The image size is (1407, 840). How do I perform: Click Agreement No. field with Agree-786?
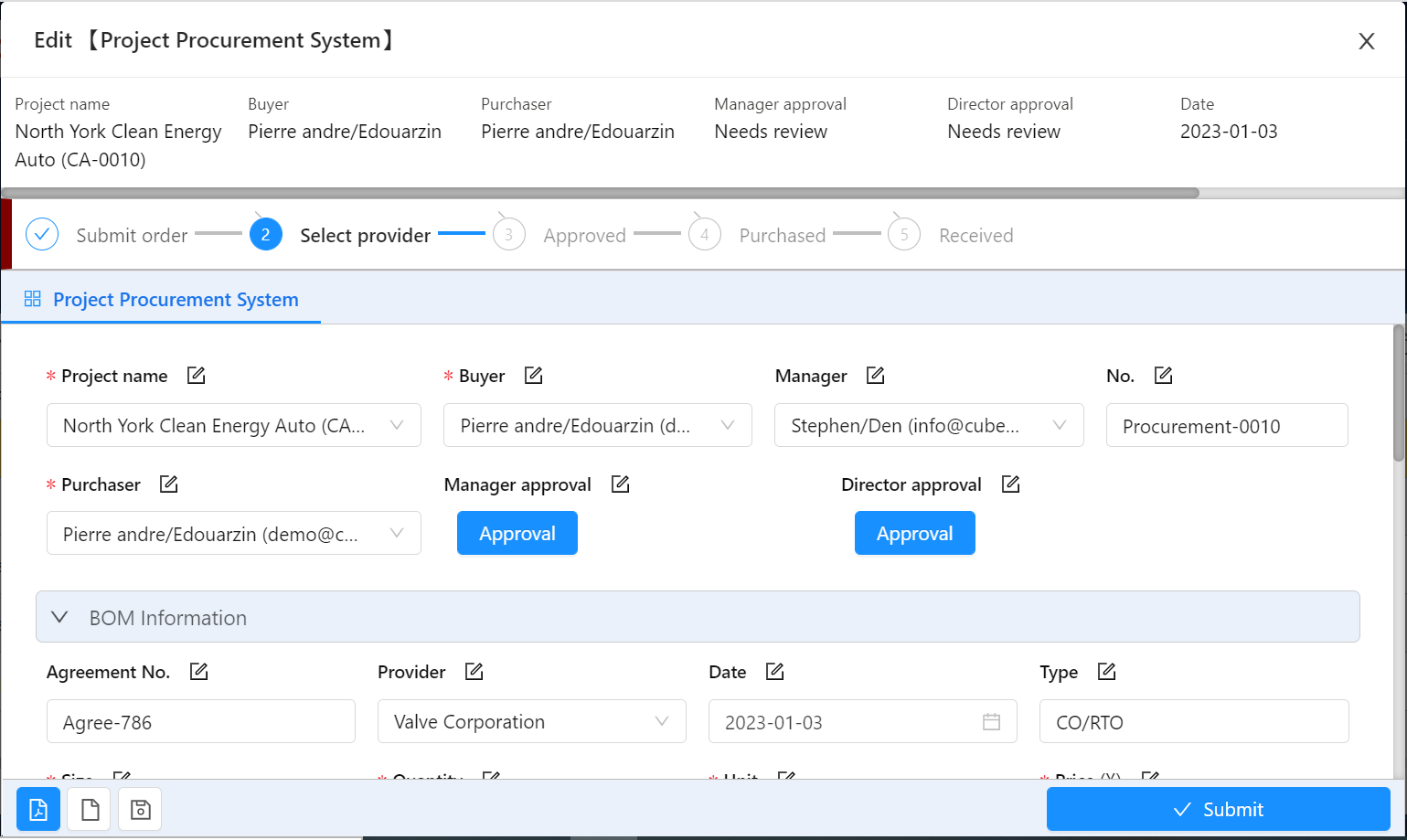pos(201,721)
